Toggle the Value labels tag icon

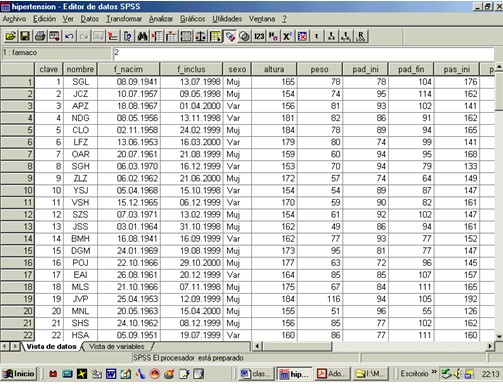coord(230,36)
